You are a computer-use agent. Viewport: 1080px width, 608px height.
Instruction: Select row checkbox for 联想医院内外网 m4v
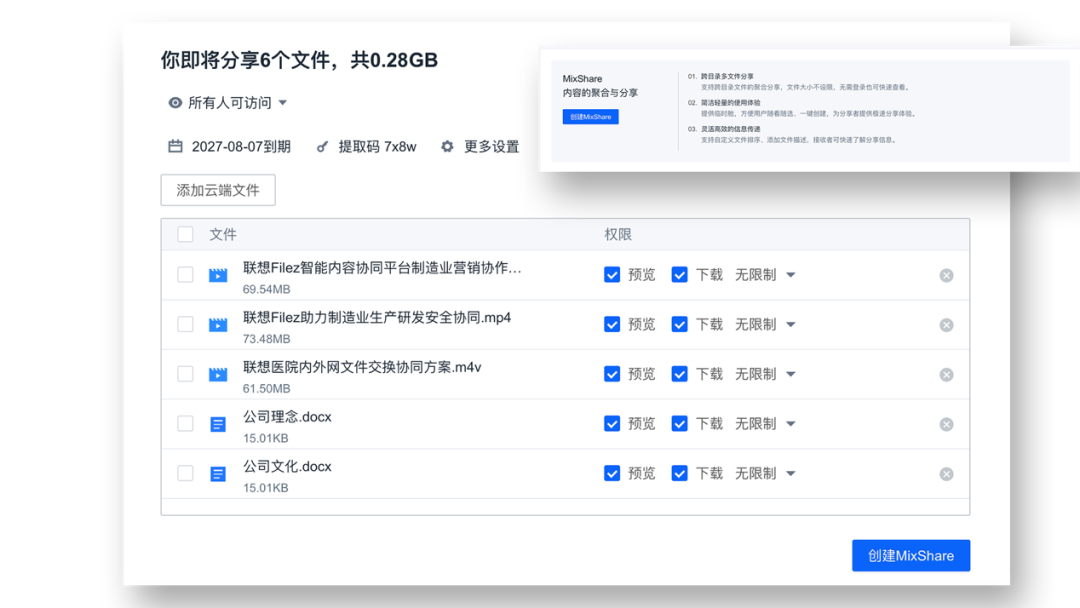coord(185,374)
